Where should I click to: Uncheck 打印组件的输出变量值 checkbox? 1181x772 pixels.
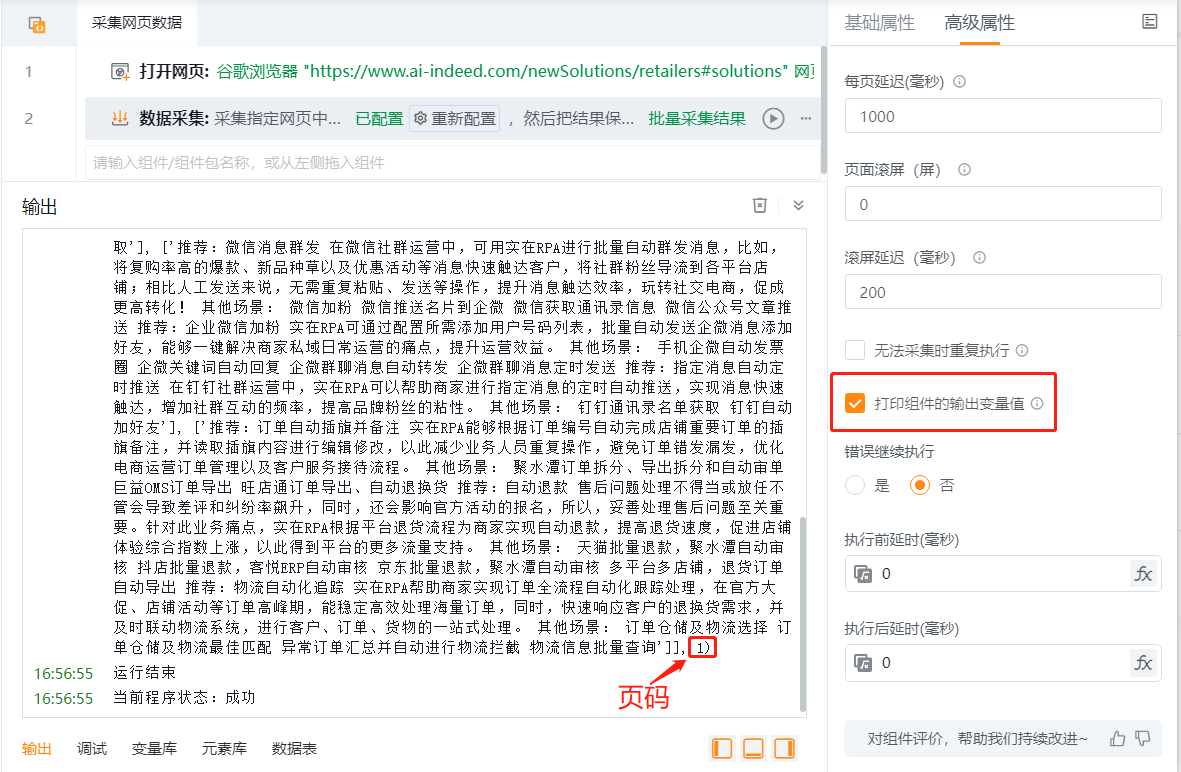point(855,403)
